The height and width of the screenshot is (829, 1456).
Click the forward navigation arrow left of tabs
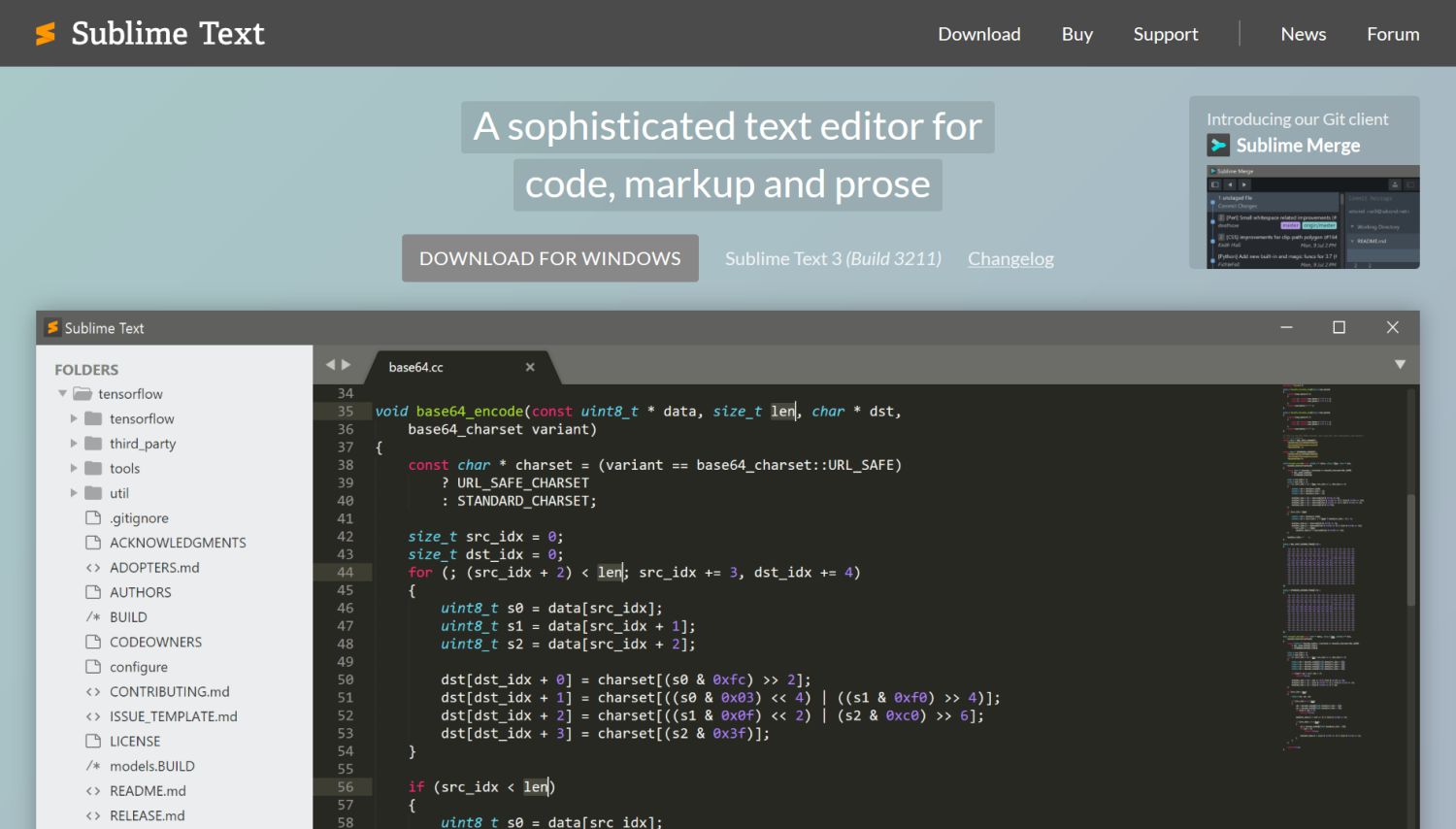pos(347,363)
